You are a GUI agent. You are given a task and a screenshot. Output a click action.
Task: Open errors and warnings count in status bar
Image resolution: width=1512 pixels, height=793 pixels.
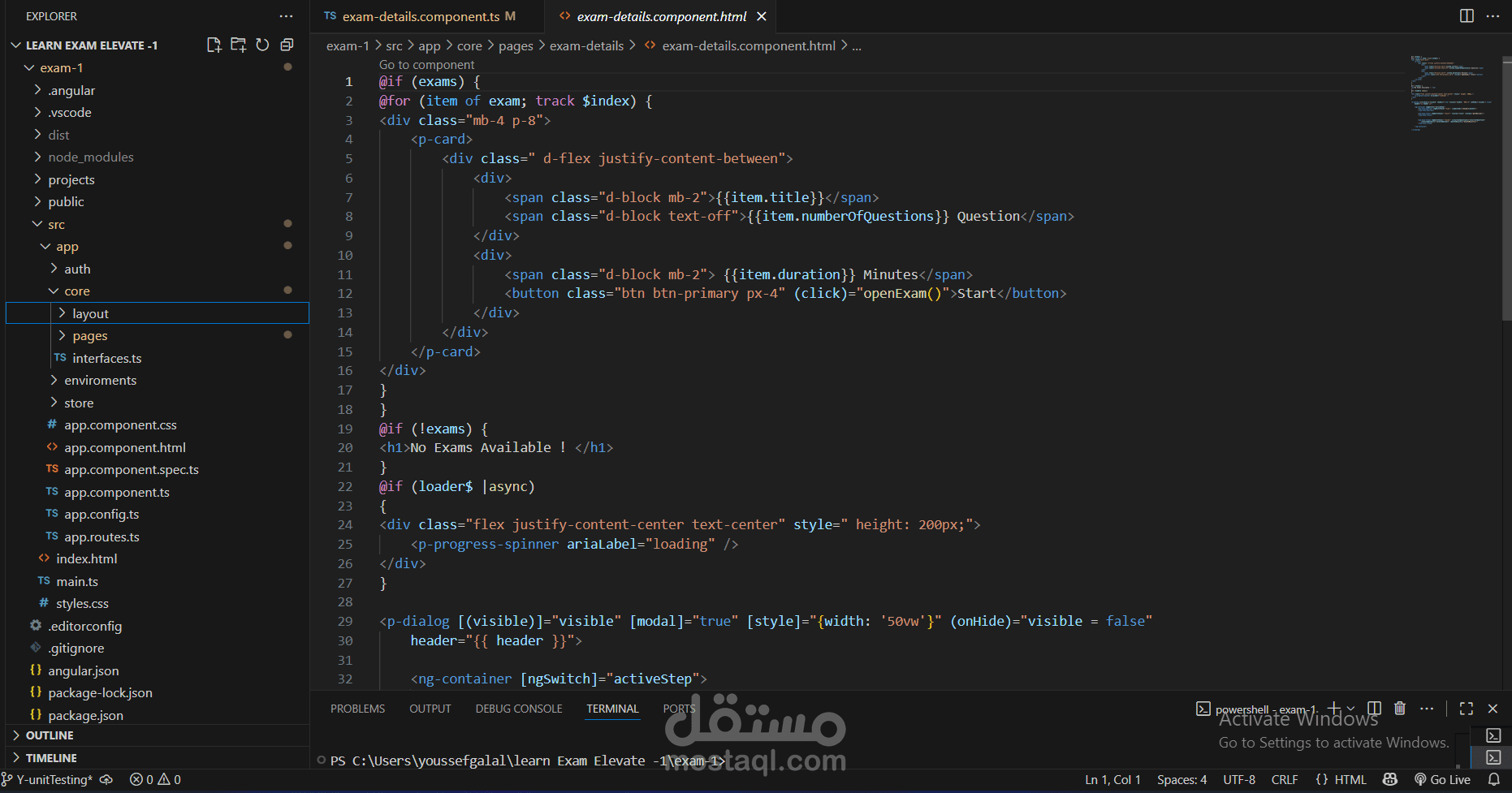pos(155,780)
